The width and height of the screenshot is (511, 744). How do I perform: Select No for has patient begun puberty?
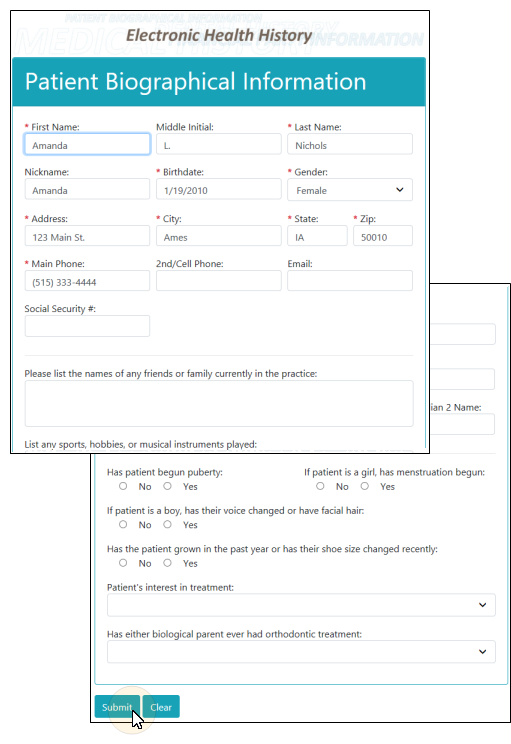(123, 486)
